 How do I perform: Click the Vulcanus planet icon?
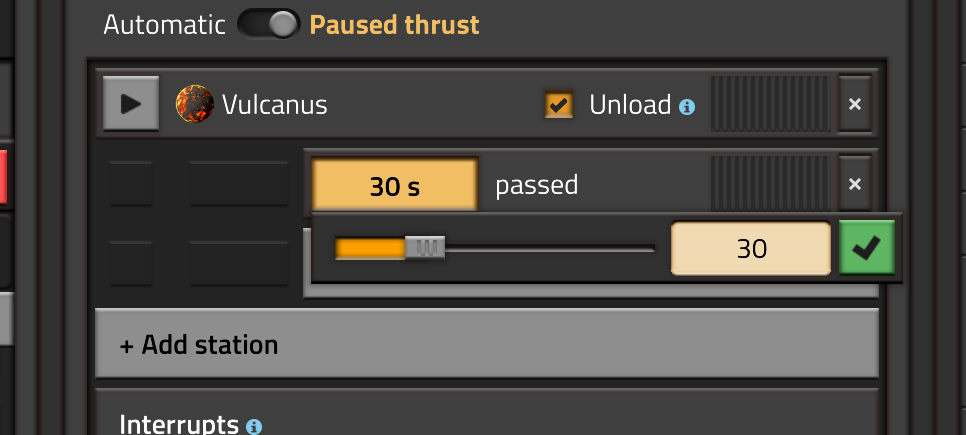(195, 104)
